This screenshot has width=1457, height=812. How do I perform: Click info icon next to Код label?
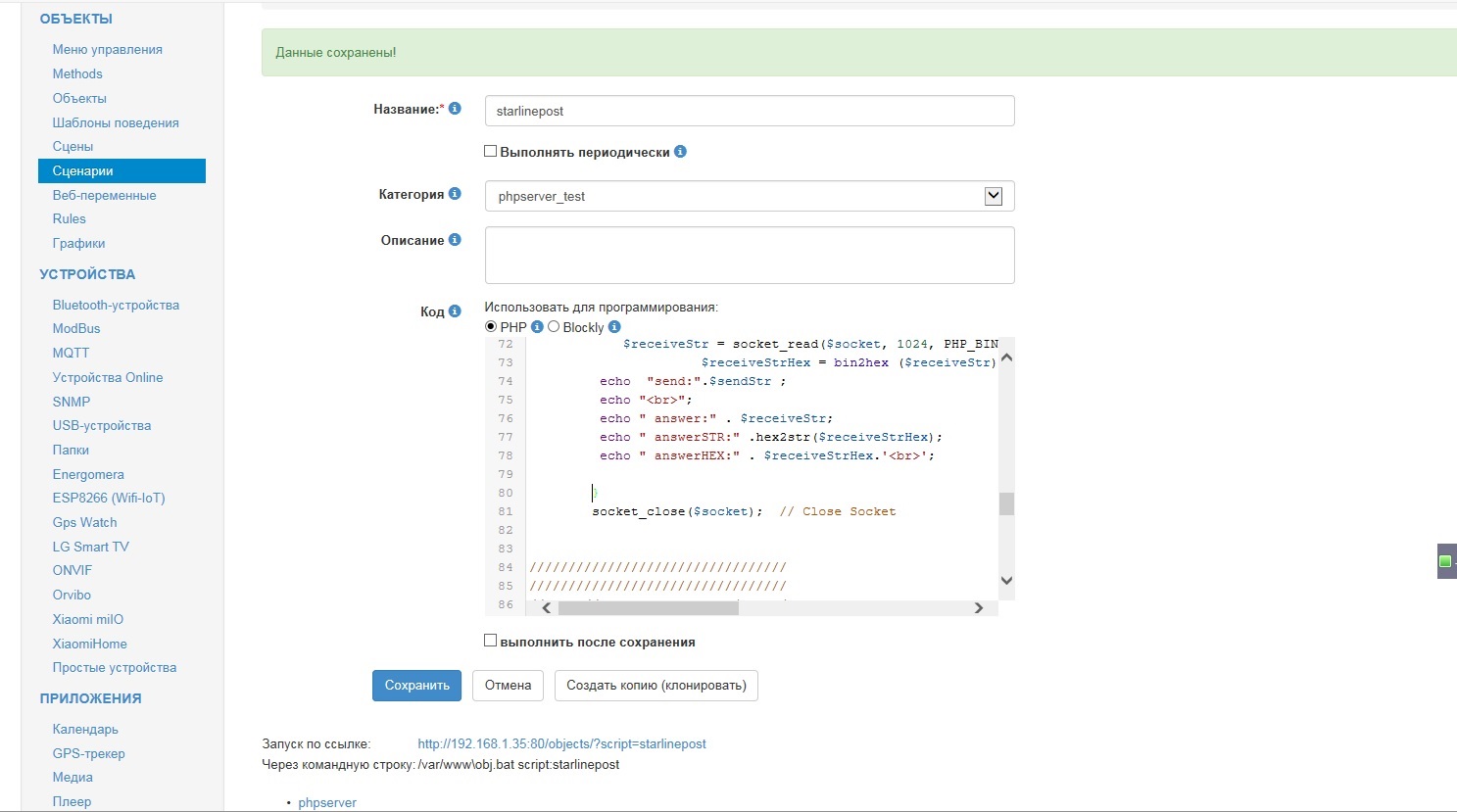pyautogui.click(x=455, y=311)
